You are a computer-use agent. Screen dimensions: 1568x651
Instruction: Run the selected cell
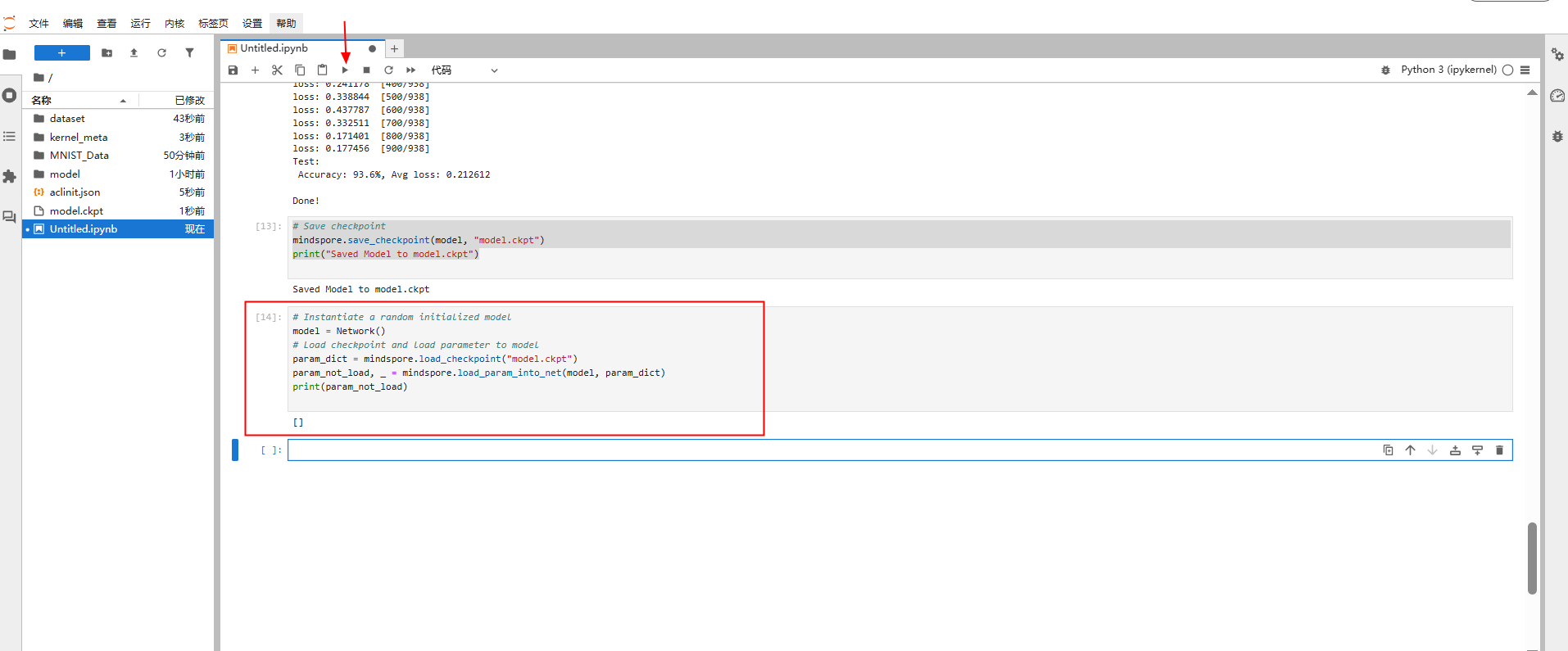coord(345,70)
